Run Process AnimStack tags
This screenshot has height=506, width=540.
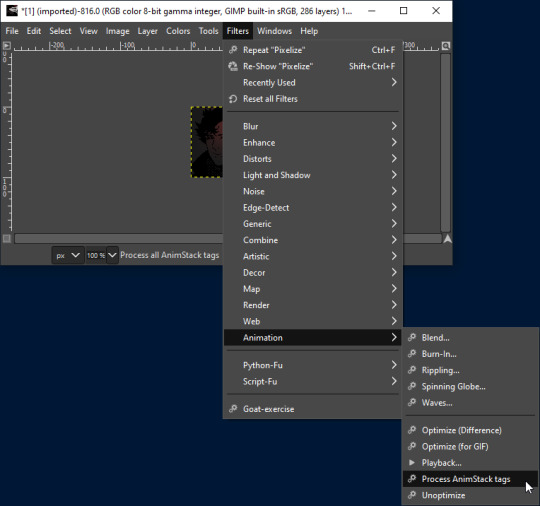470,479
